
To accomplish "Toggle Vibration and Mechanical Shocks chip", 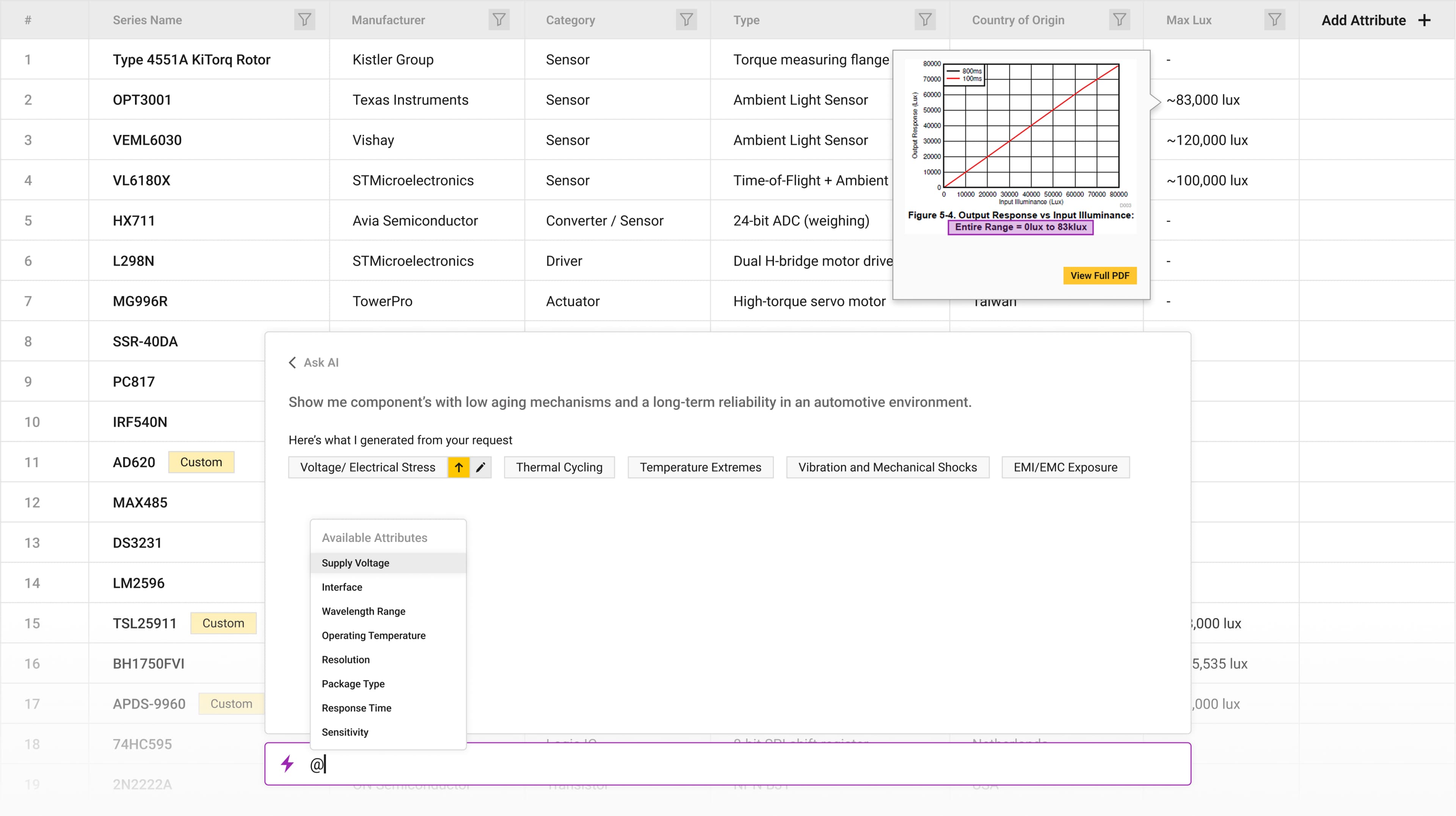I will coord(887,467).
